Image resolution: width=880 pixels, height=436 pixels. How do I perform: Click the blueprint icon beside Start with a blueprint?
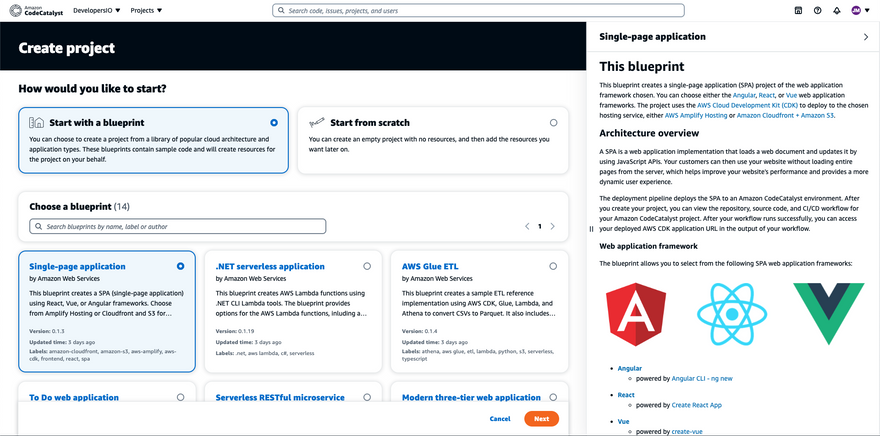(x=36, y=122)
